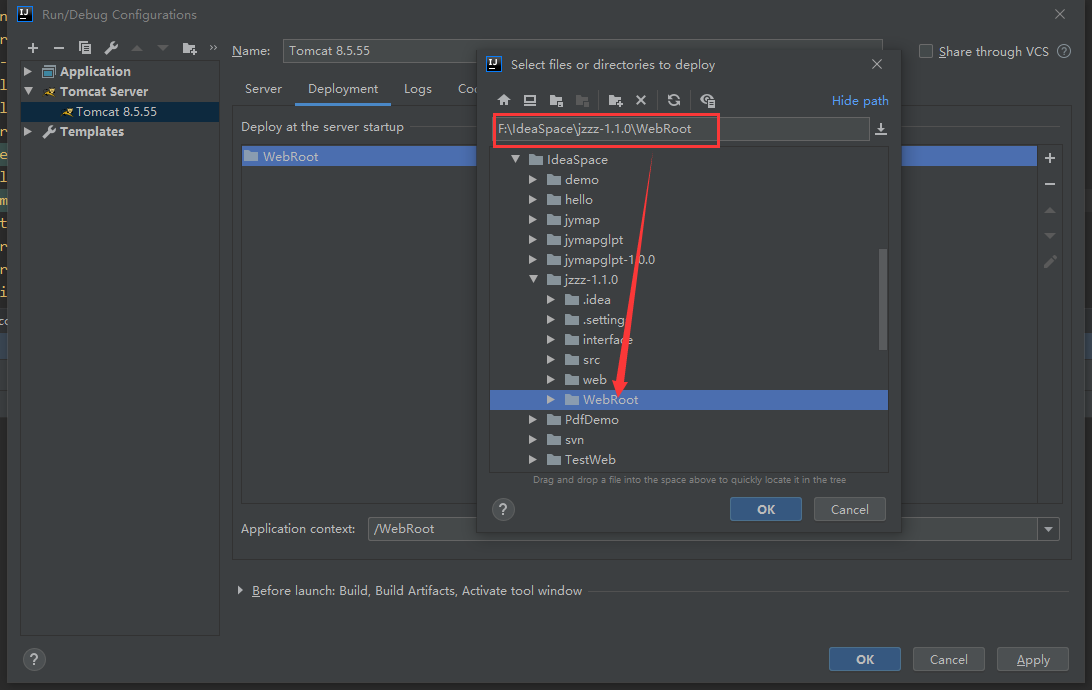This screenshot has height=690, width=1092.
Task: Add new configuration with plus icon
Action: (33, 48)
